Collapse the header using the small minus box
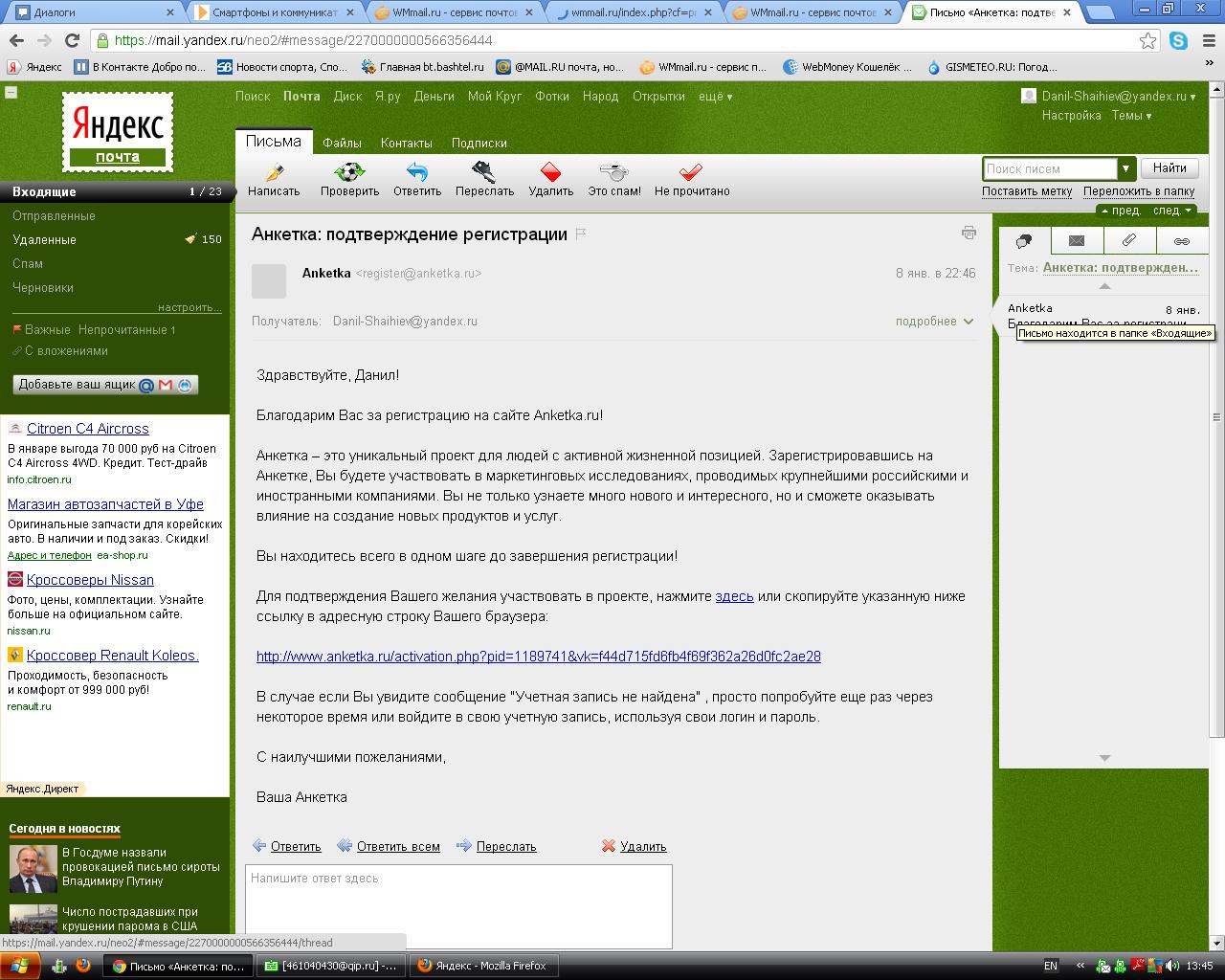This screenshot has height=980, width=1225. tap(11, 92)
